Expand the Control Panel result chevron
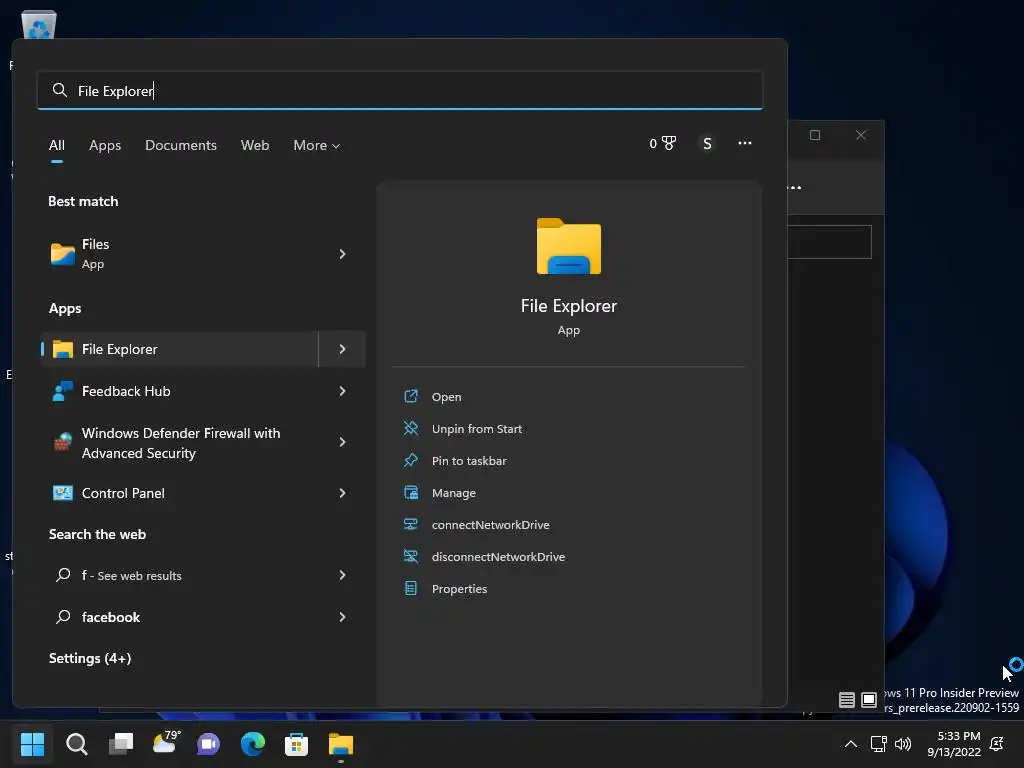 point(342,493)
